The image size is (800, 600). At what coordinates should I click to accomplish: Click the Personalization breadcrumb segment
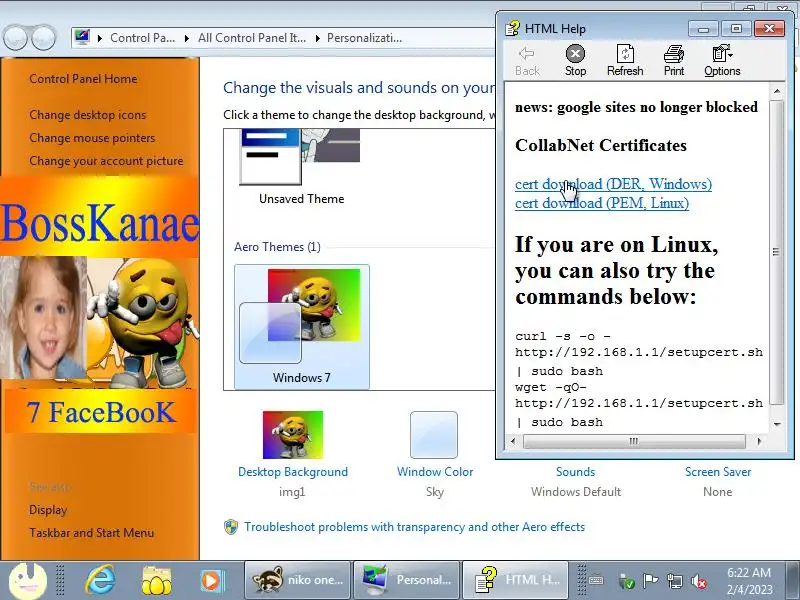pyautogui.click(x=364, y=38)
